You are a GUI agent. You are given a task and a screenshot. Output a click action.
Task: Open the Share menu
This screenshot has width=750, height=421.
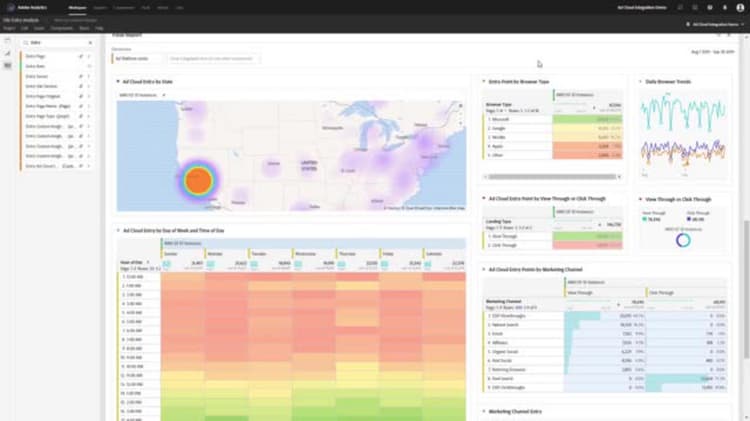[84, 28]
